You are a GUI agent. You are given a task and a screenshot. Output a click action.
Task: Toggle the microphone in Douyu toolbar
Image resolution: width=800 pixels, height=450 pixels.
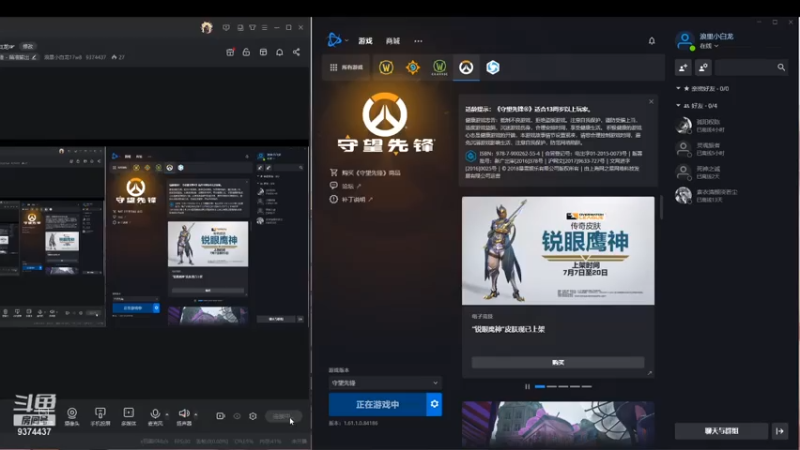point(155,416)
